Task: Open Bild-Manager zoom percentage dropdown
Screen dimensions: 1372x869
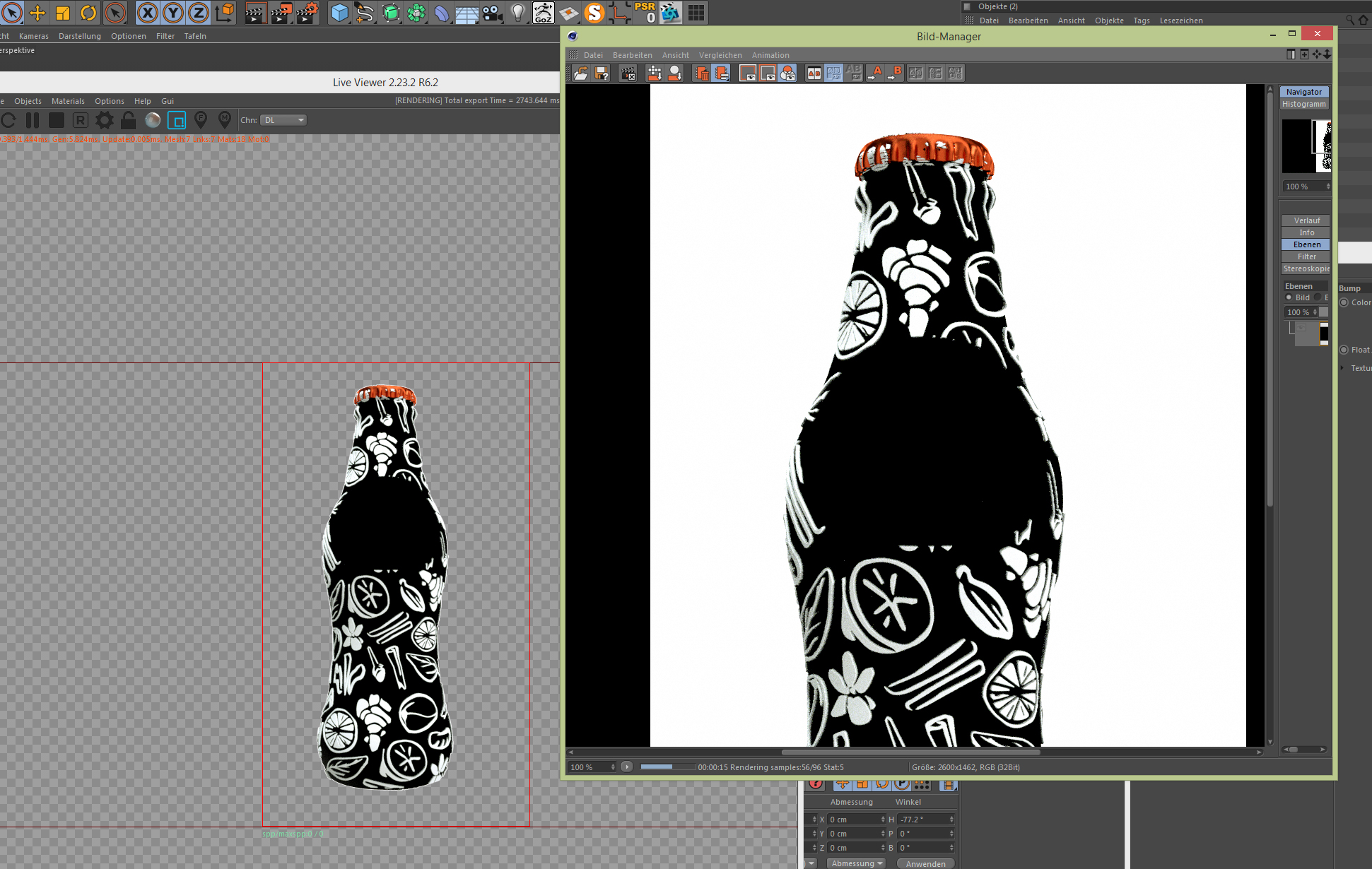Action: [x=592, y=767]
